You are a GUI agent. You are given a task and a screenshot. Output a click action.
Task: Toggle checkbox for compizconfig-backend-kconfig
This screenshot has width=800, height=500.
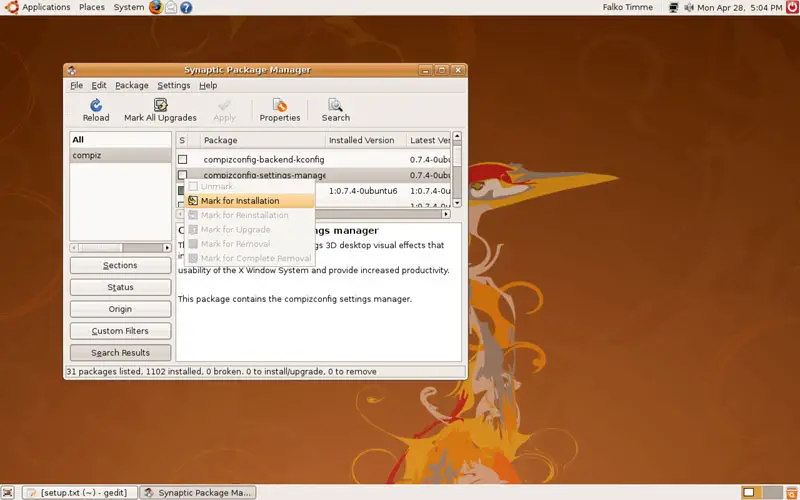pyautogui.click(x=182, y=160)
